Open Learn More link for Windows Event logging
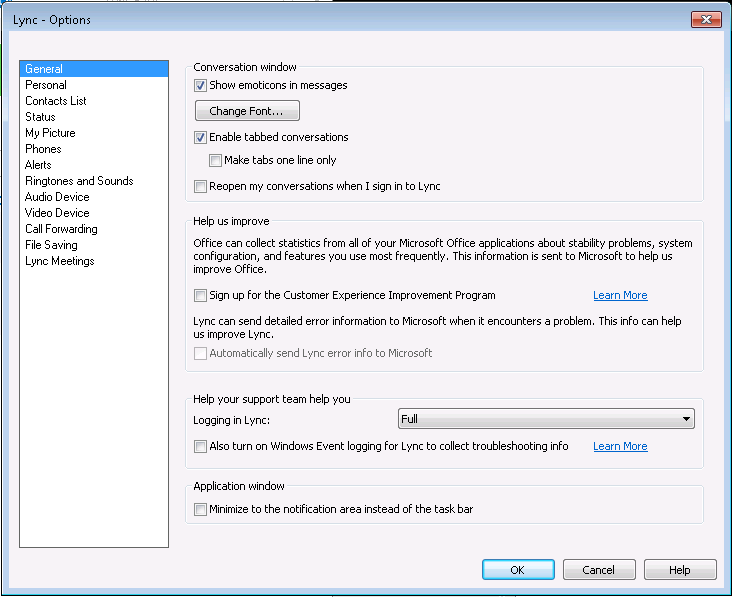The height and width of the screenshot is (597, 732). 620,446
